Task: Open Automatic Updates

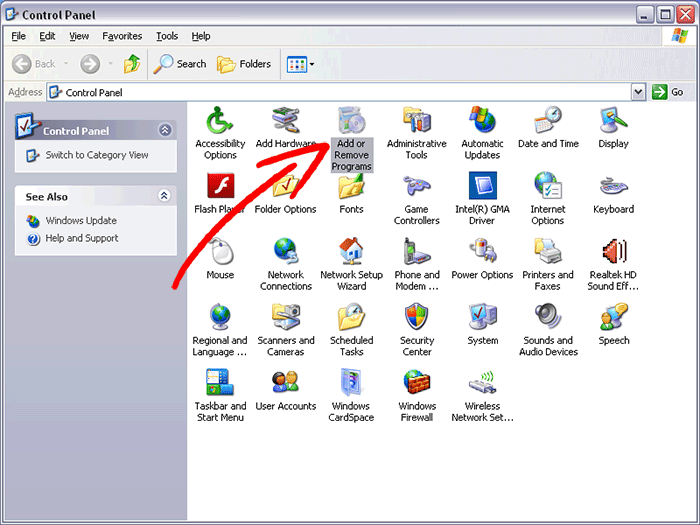Action: 482,133
